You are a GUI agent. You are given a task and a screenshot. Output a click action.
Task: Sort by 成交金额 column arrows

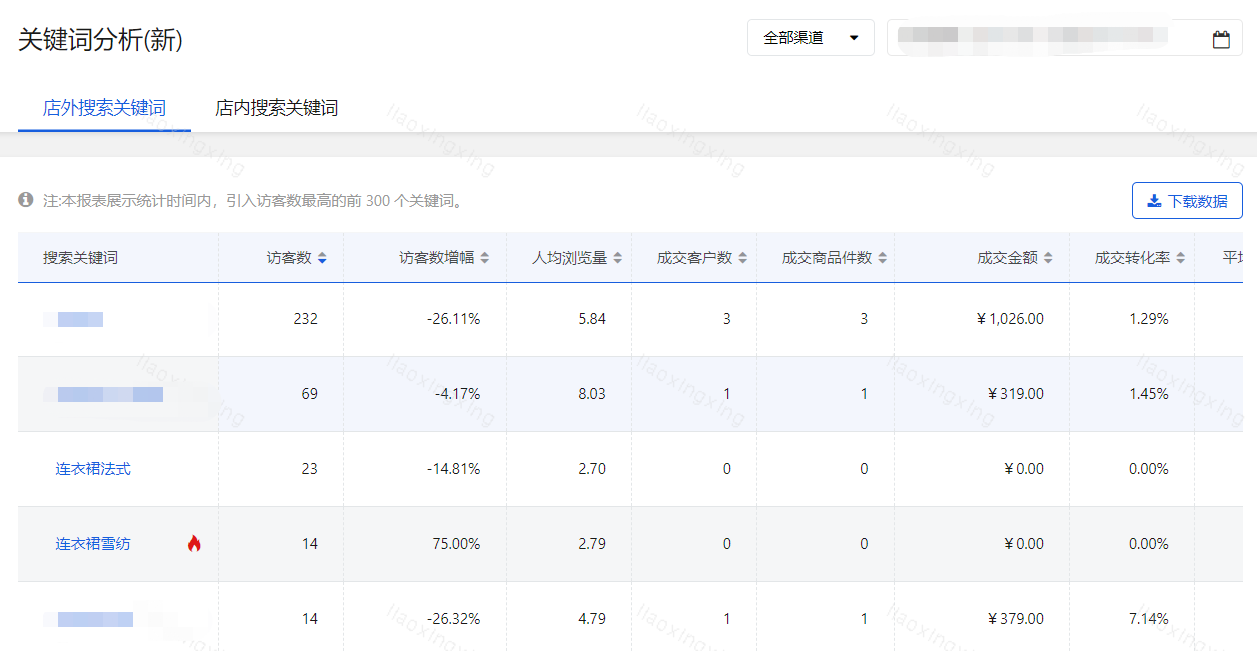(x=1048, y=258)
